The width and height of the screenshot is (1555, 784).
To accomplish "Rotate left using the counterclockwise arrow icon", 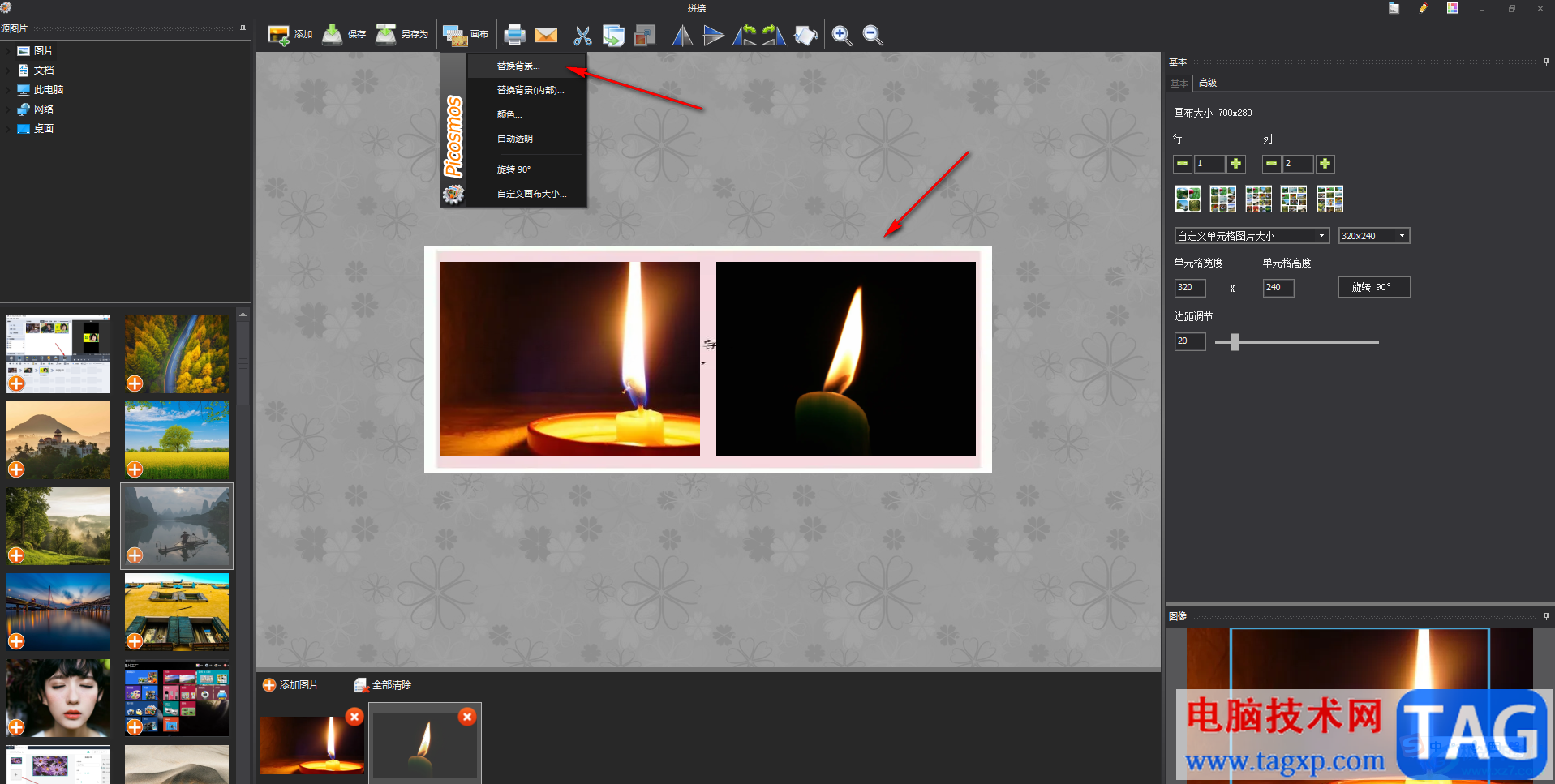I will point(744,35).
